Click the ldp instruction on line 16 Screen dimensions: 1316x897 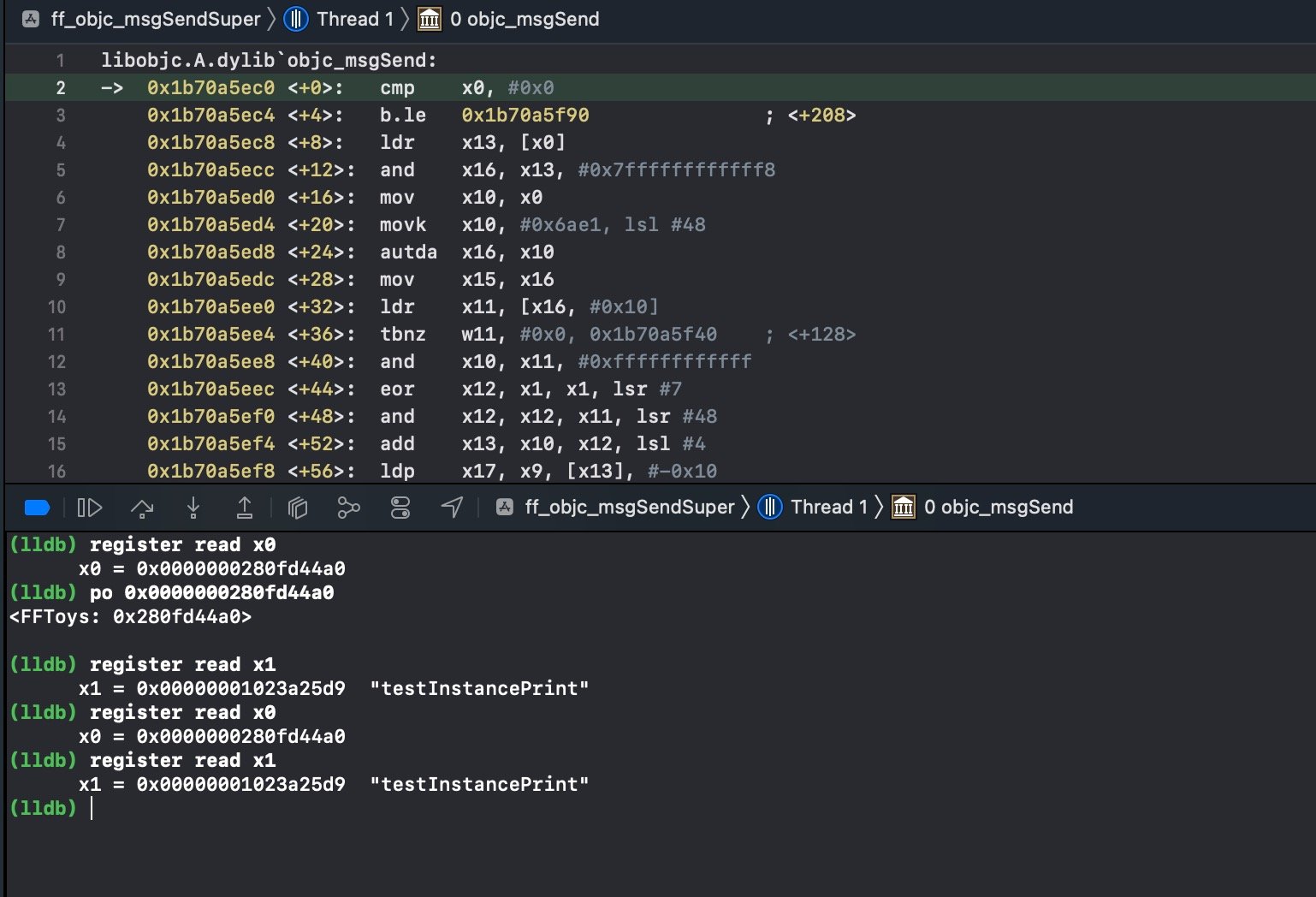click(x=397, y=471)
